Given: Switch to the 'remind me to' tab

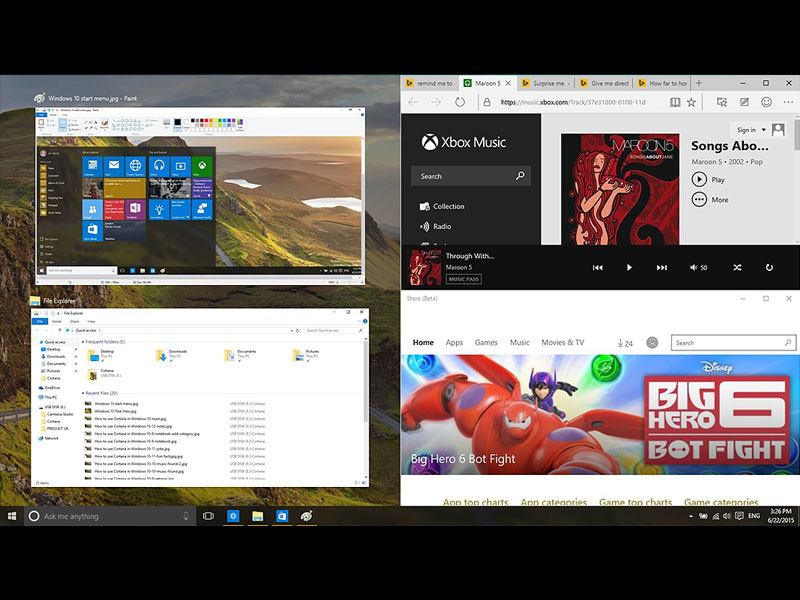Looking at the screenshot, I should coord(430,83).
